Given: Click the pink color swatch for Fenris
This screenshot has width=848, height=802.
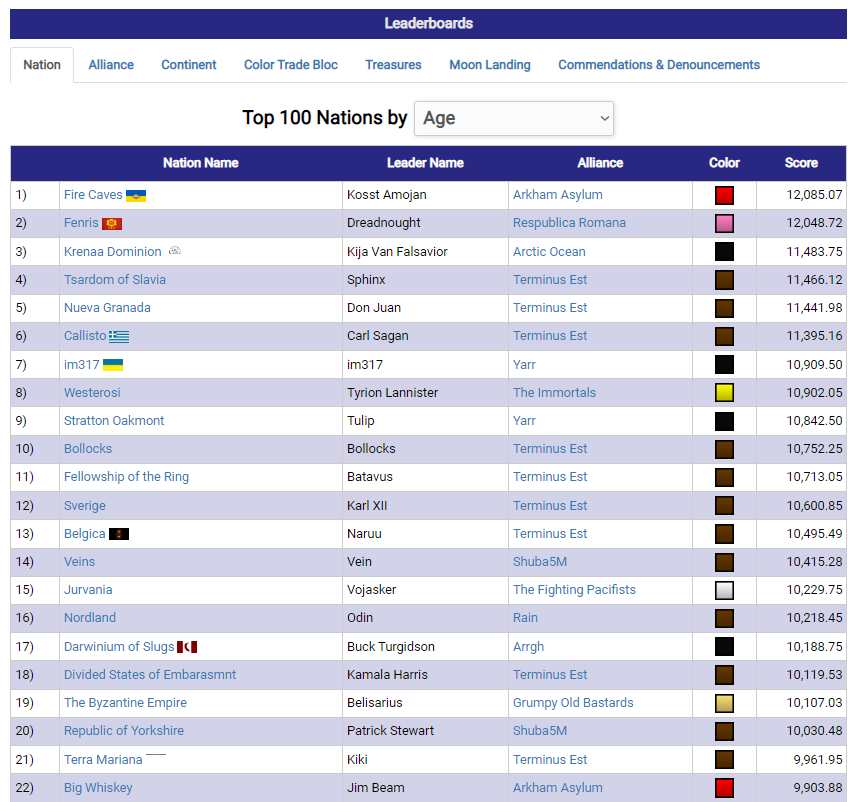Looking at the screenshot, I should click(x=724, y=223).
